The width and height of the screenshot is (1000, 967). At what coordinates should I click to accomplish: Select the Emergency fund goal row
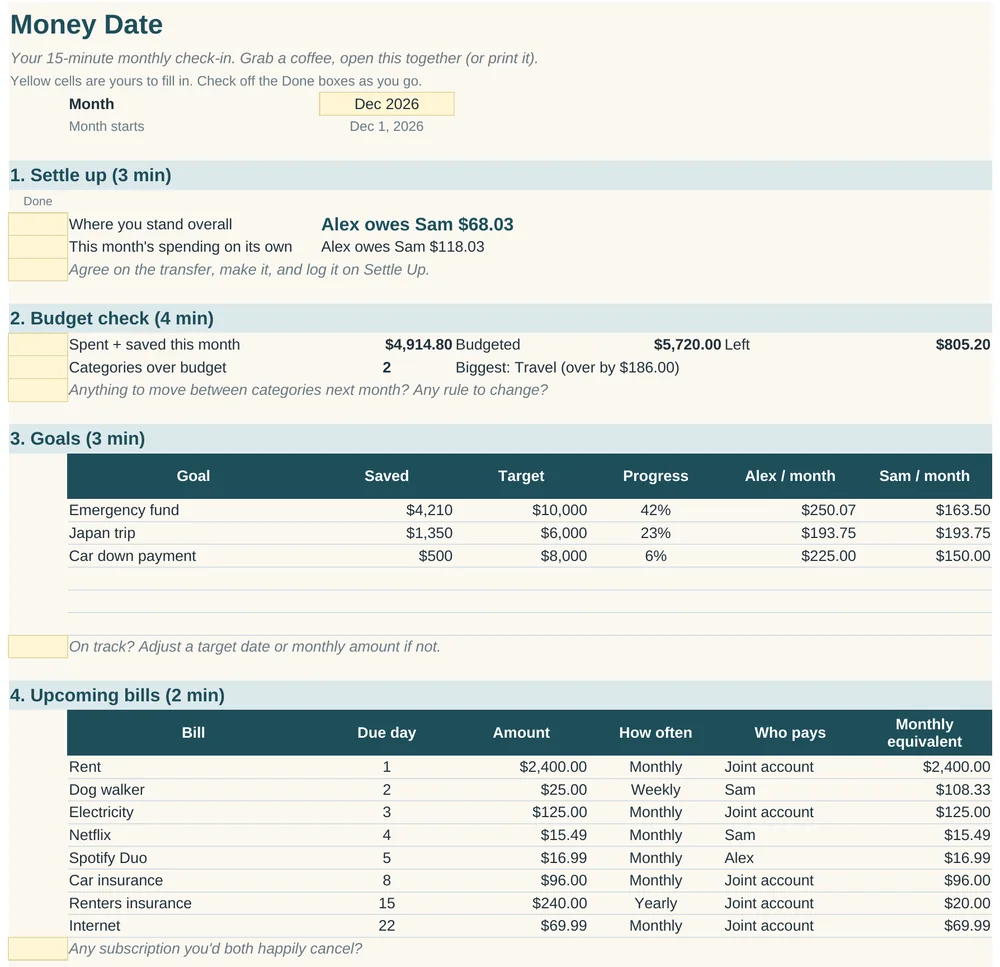529,510
